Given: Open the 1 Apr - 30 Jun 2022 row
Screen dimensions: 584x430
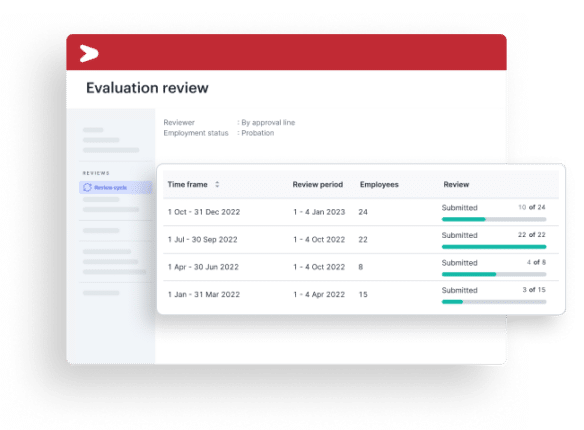Looking at the screenshot, I should 361,267.
